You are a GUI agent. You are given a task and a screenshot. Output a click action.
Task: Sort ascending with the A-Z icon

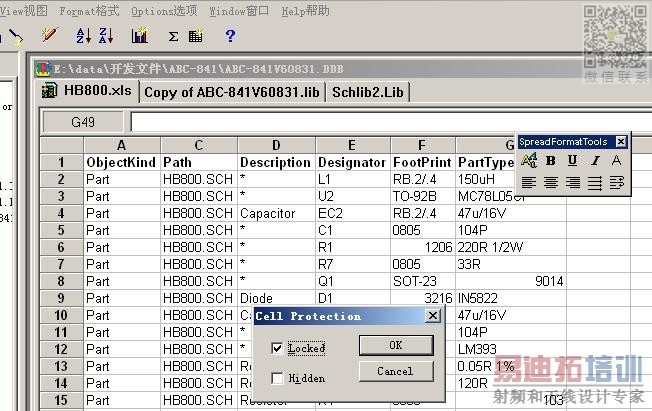coord(83,36)
